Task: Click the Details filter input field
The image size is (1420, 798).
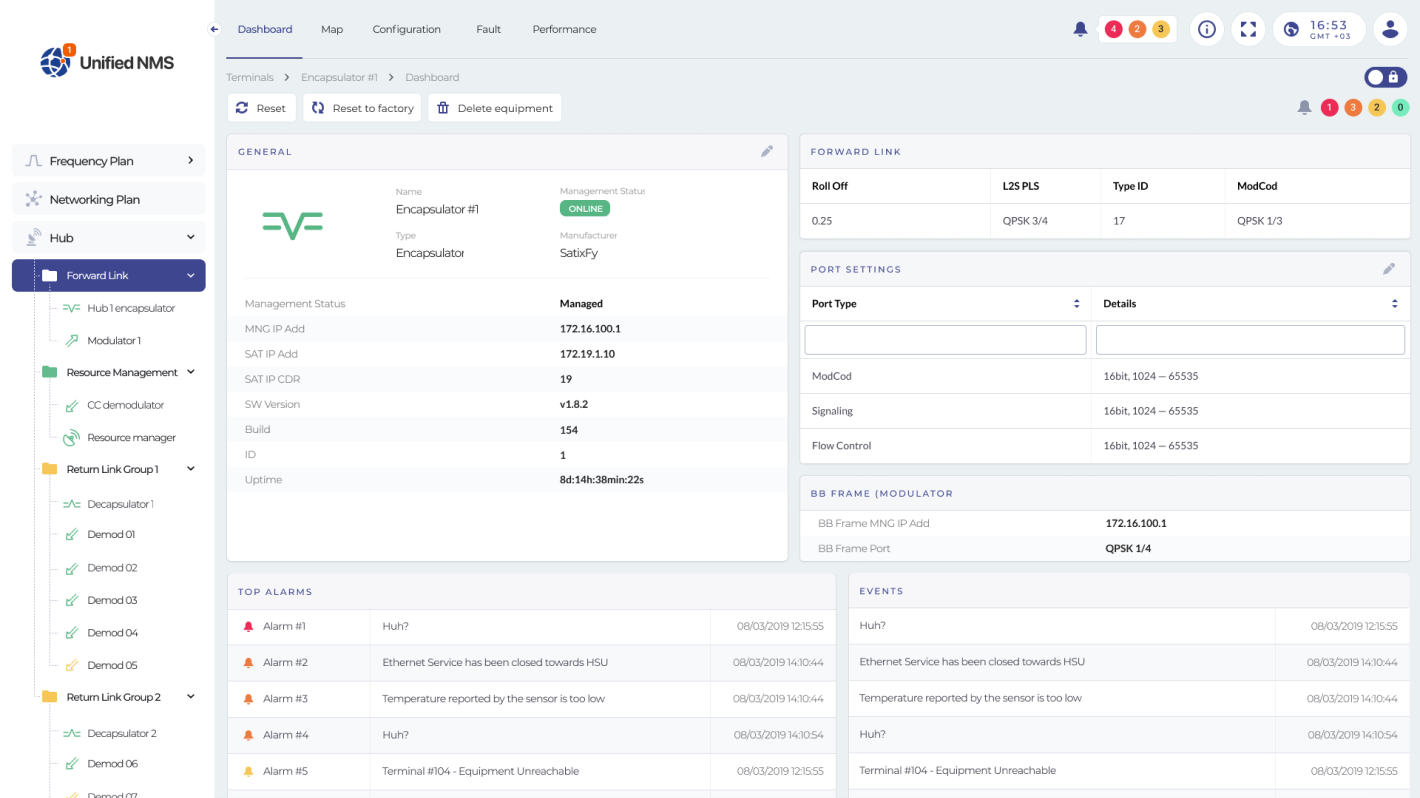Action: [x=1250, y=339]
